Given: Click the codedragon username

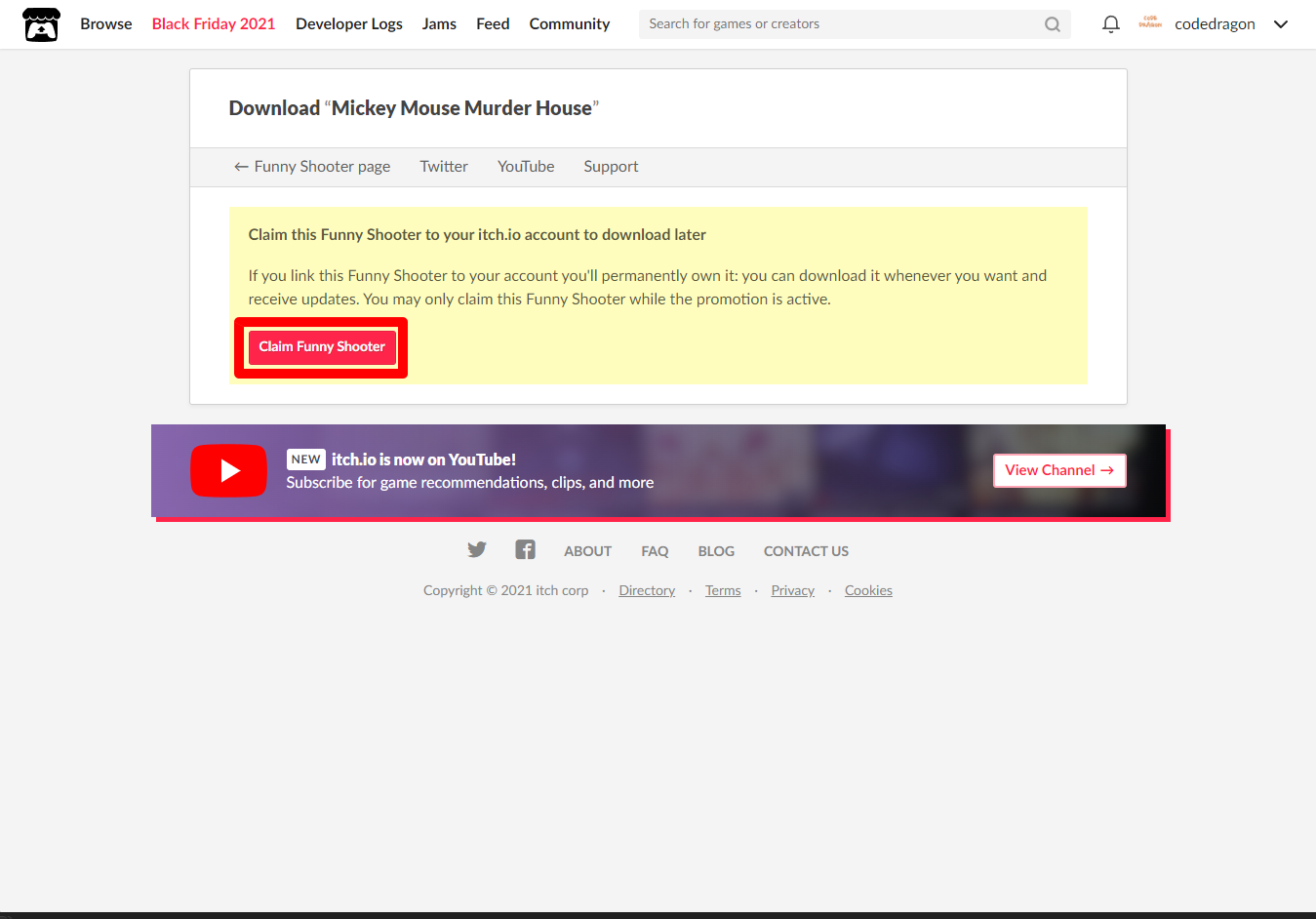Looking at the screenshot, I should (1215, 24).
